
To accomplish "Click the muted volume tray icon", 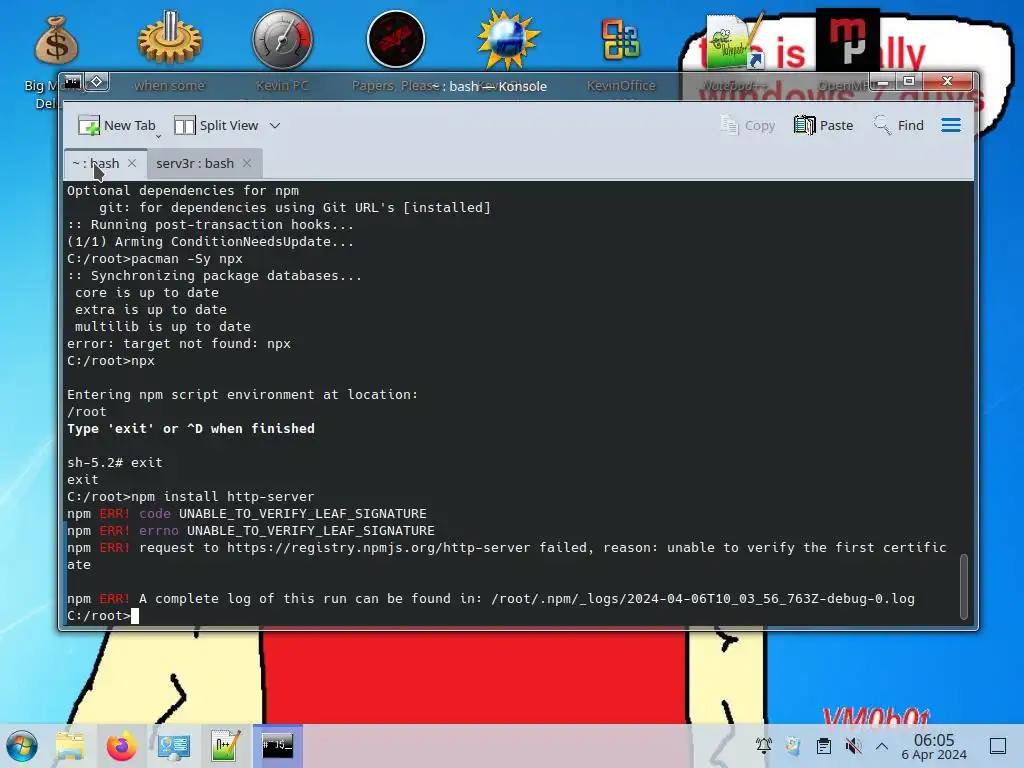I will click(853, 745).
